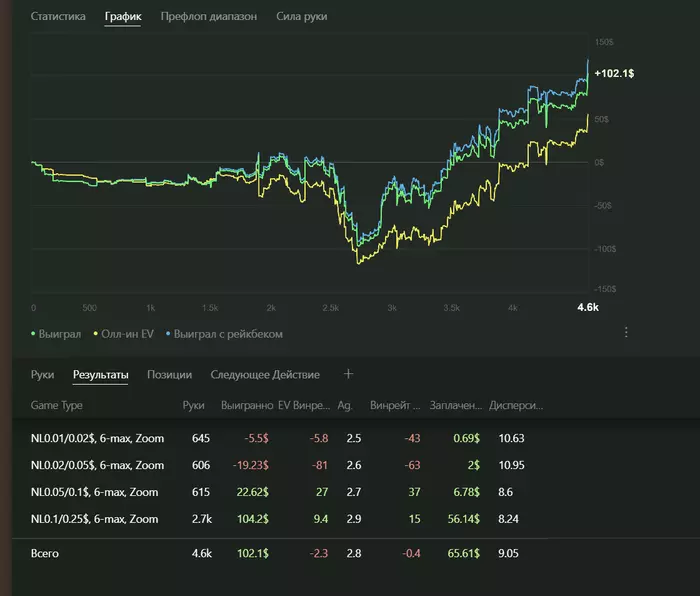The width and height of the screenshot is (700, 596).
Task: Click the +102.1$ label on the graph
Action: point(614,74)
